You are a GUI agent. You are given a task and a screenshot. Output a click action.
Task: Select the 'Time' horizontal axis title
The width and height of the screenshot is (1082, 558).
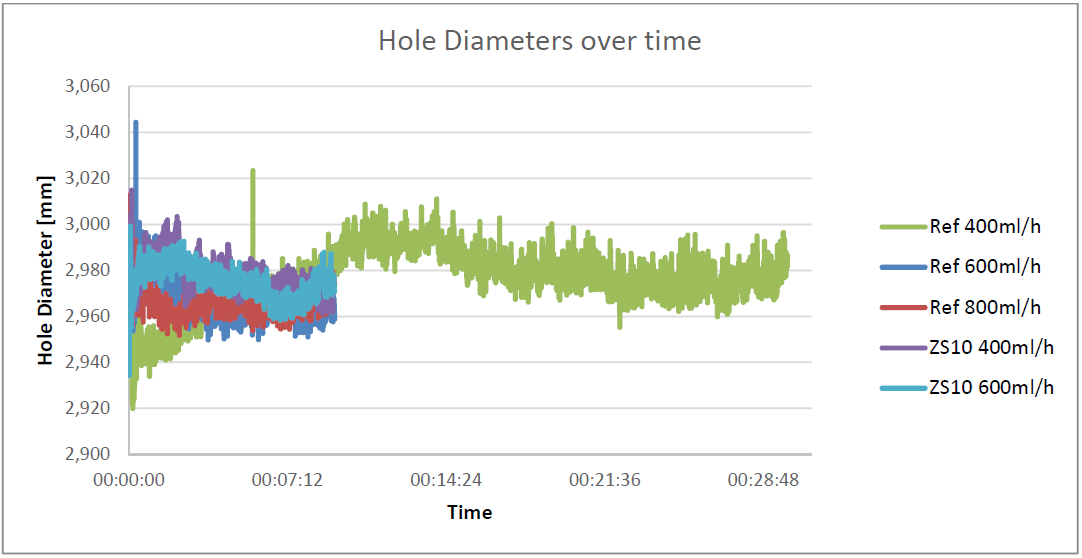pyautogui.click(x=469, y=512)
